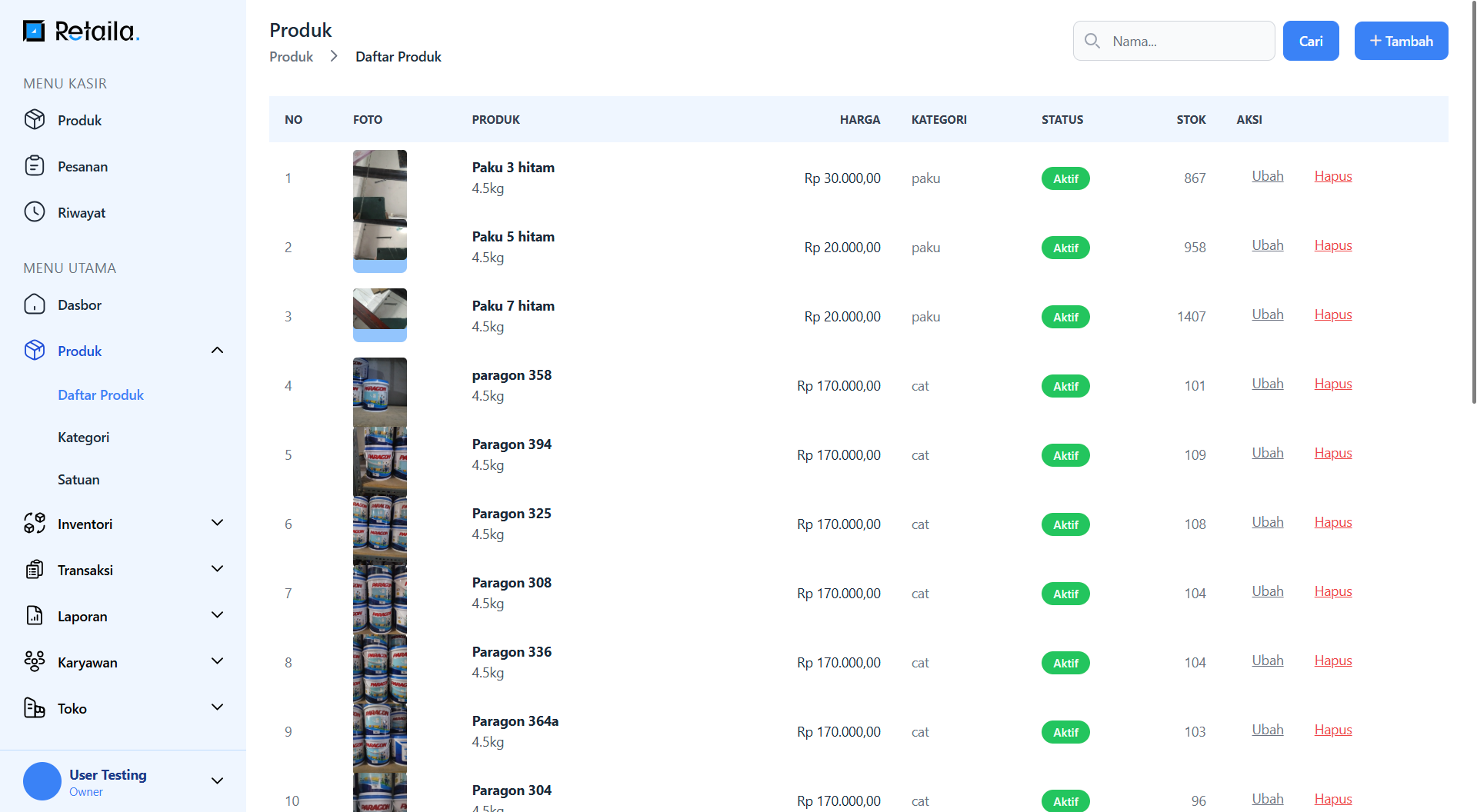Open Riwayat from the cashier menu
1477x812 pixels.
point(35,212)
